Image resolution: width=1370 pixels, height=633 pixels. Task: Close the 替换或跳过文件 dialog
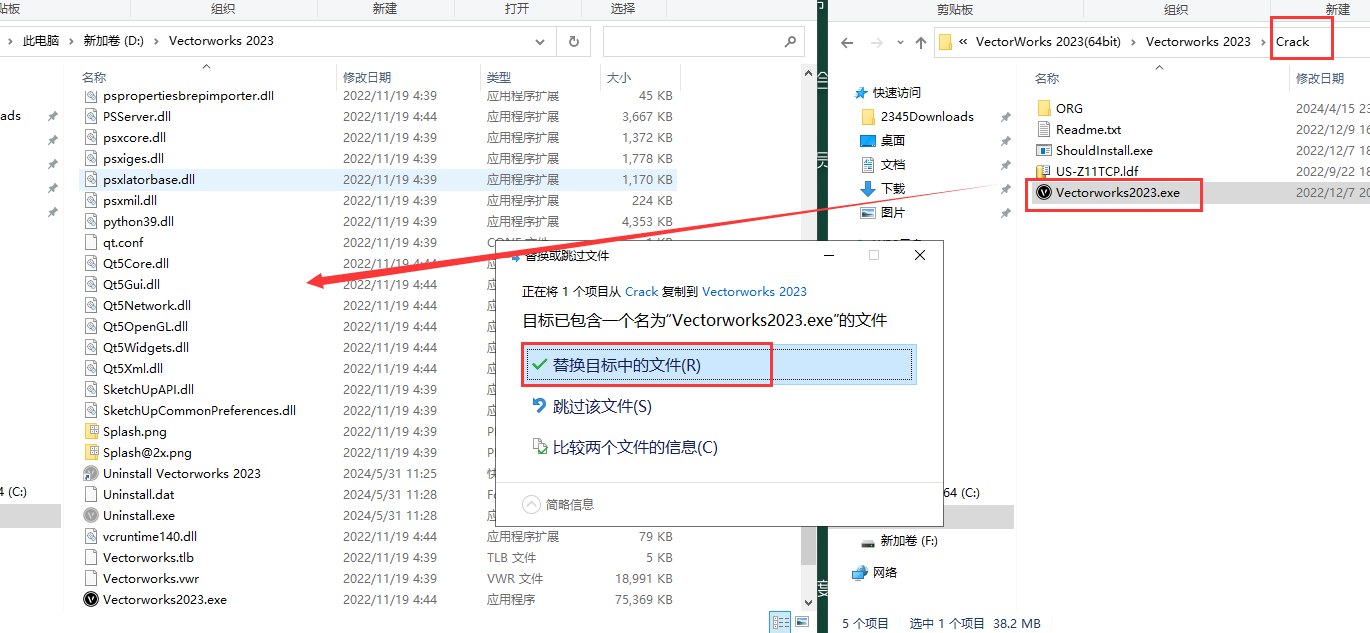920,256
